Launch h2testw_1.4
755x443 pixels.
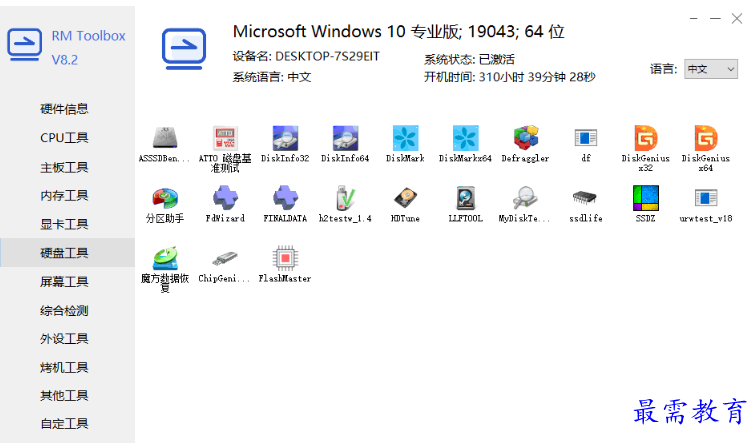(345, 198)
